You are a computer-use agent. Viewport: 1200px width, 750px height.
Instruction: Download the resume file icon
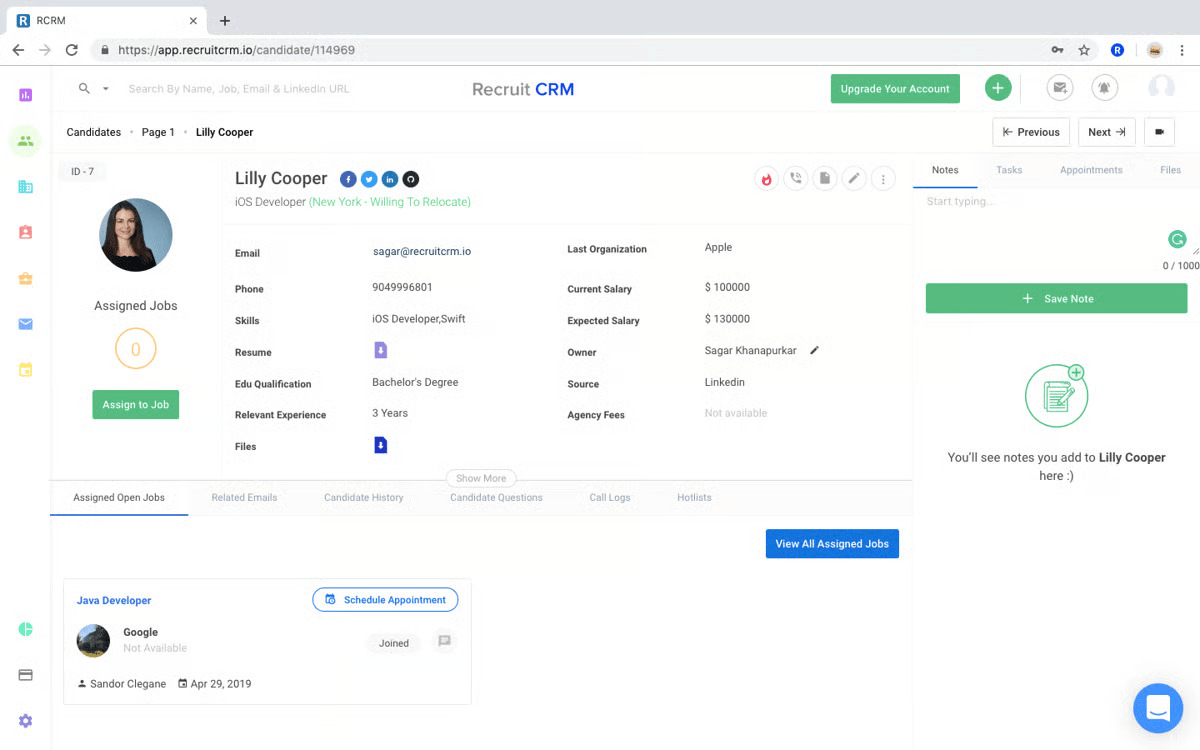point(381,352)
